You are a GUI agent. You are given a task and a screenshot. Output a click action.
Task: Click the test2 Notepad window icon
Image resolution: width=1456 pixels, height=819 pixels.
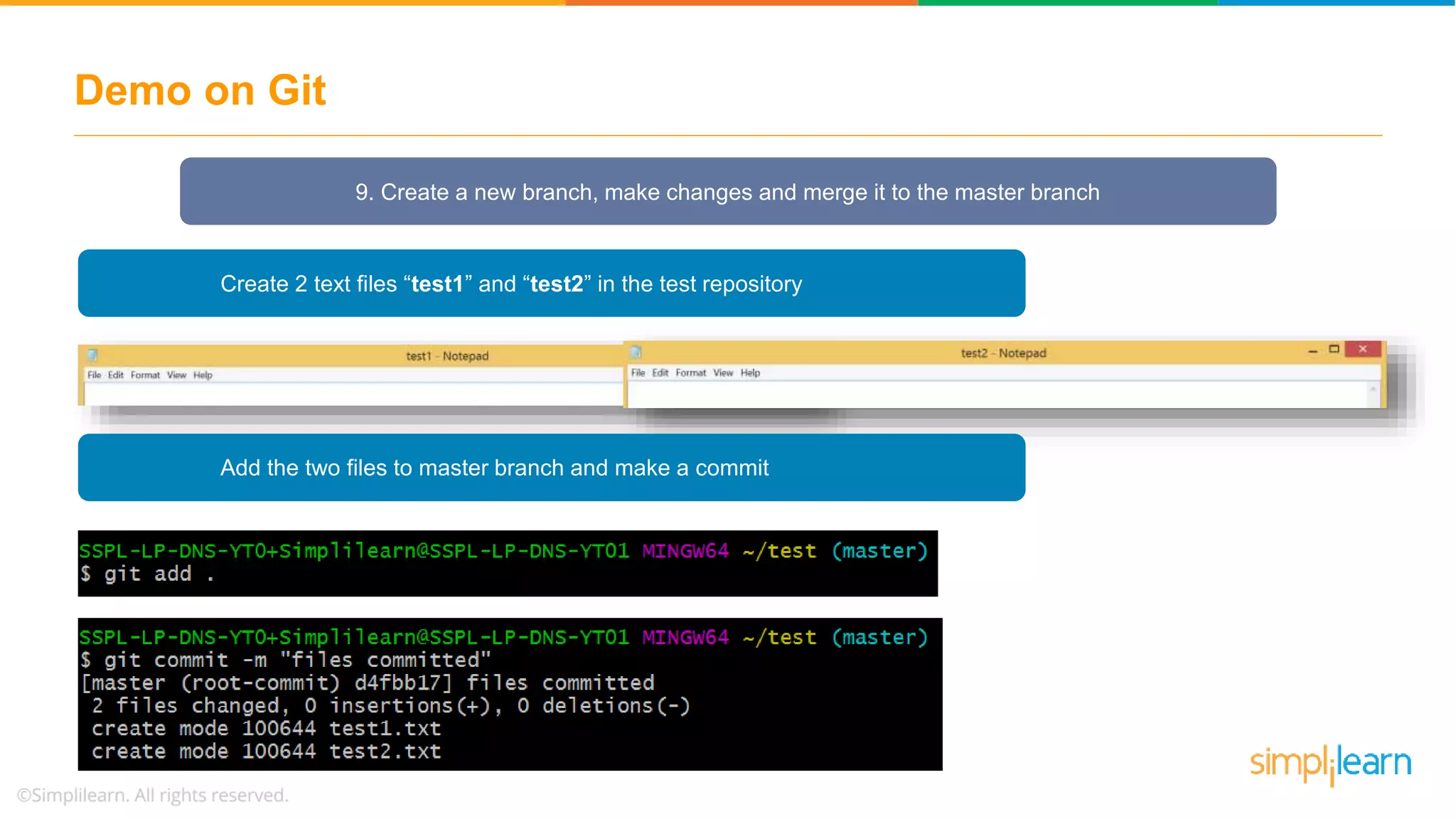(636, 352)
